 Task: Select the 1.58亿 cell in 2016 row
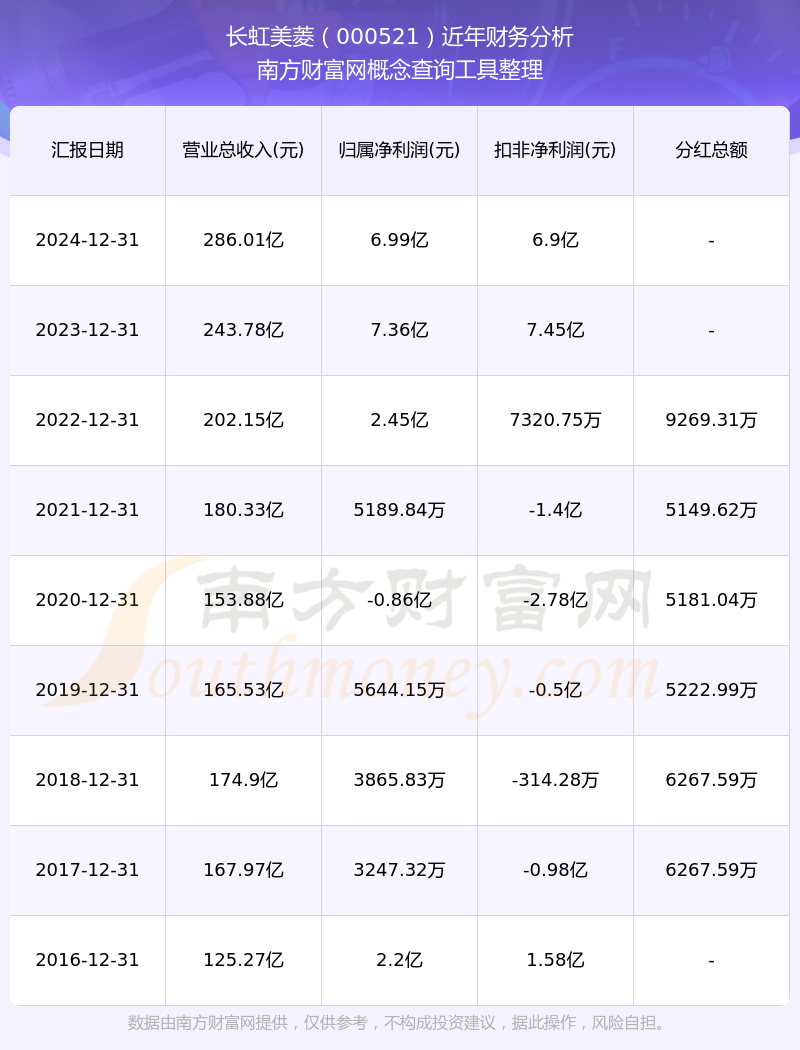556,960
